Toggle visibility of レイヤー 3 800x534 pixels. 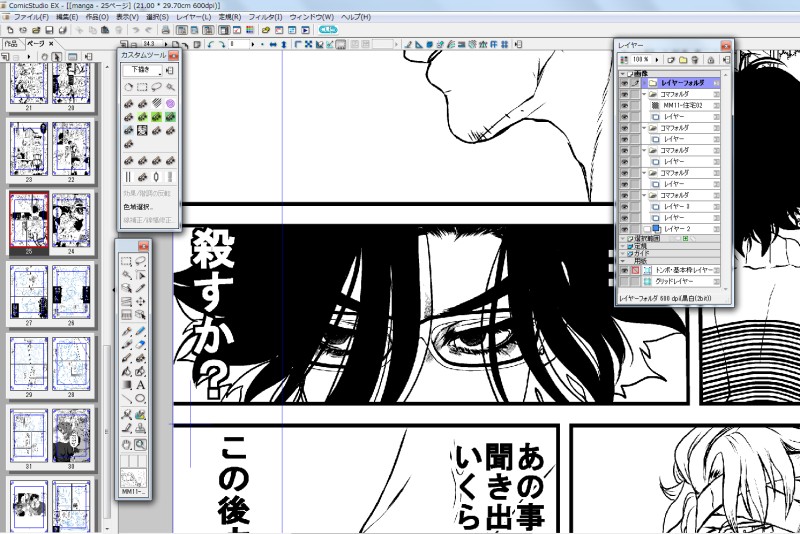tap(624, 206)
